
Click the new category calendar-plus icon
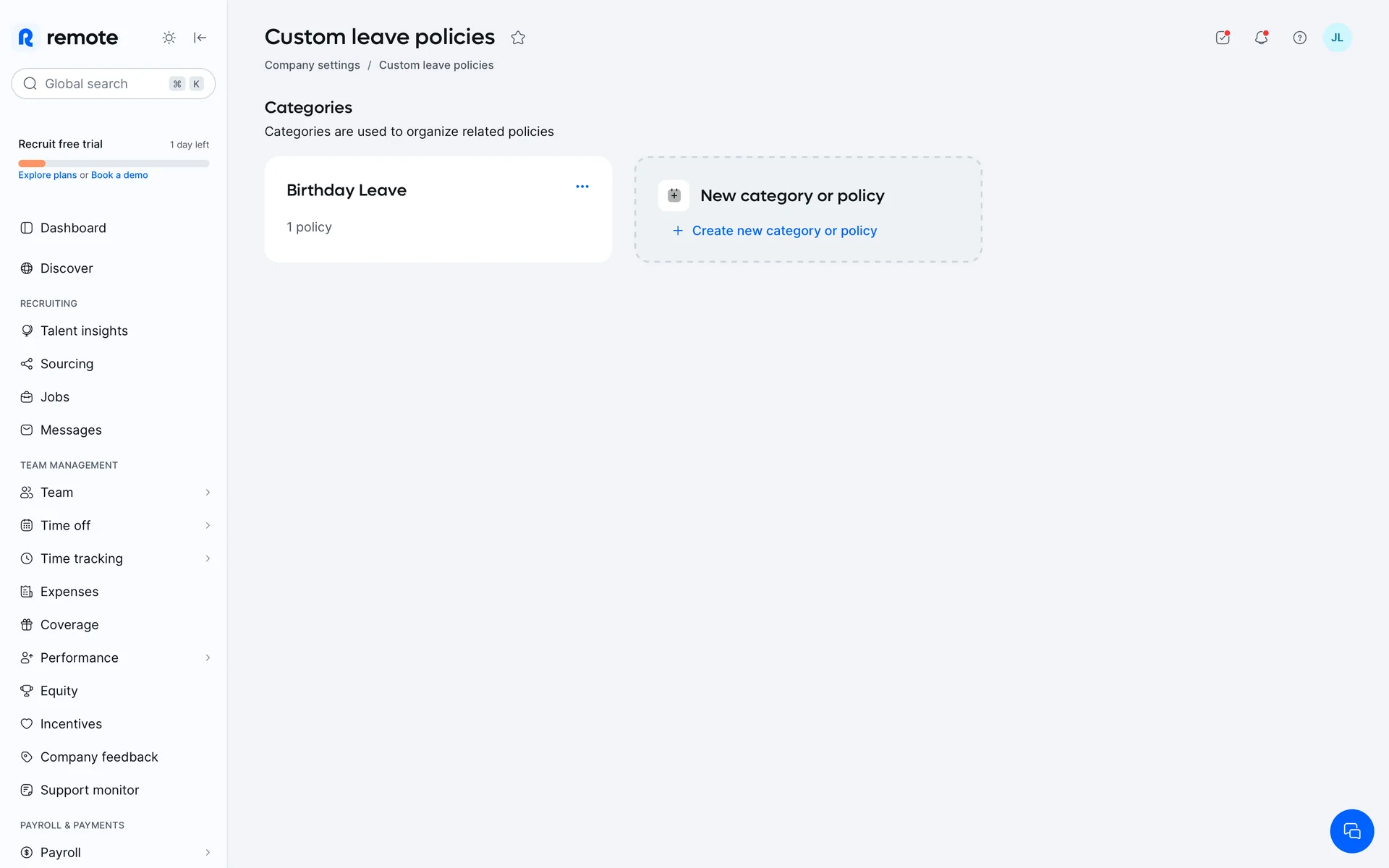pos(674,195)
